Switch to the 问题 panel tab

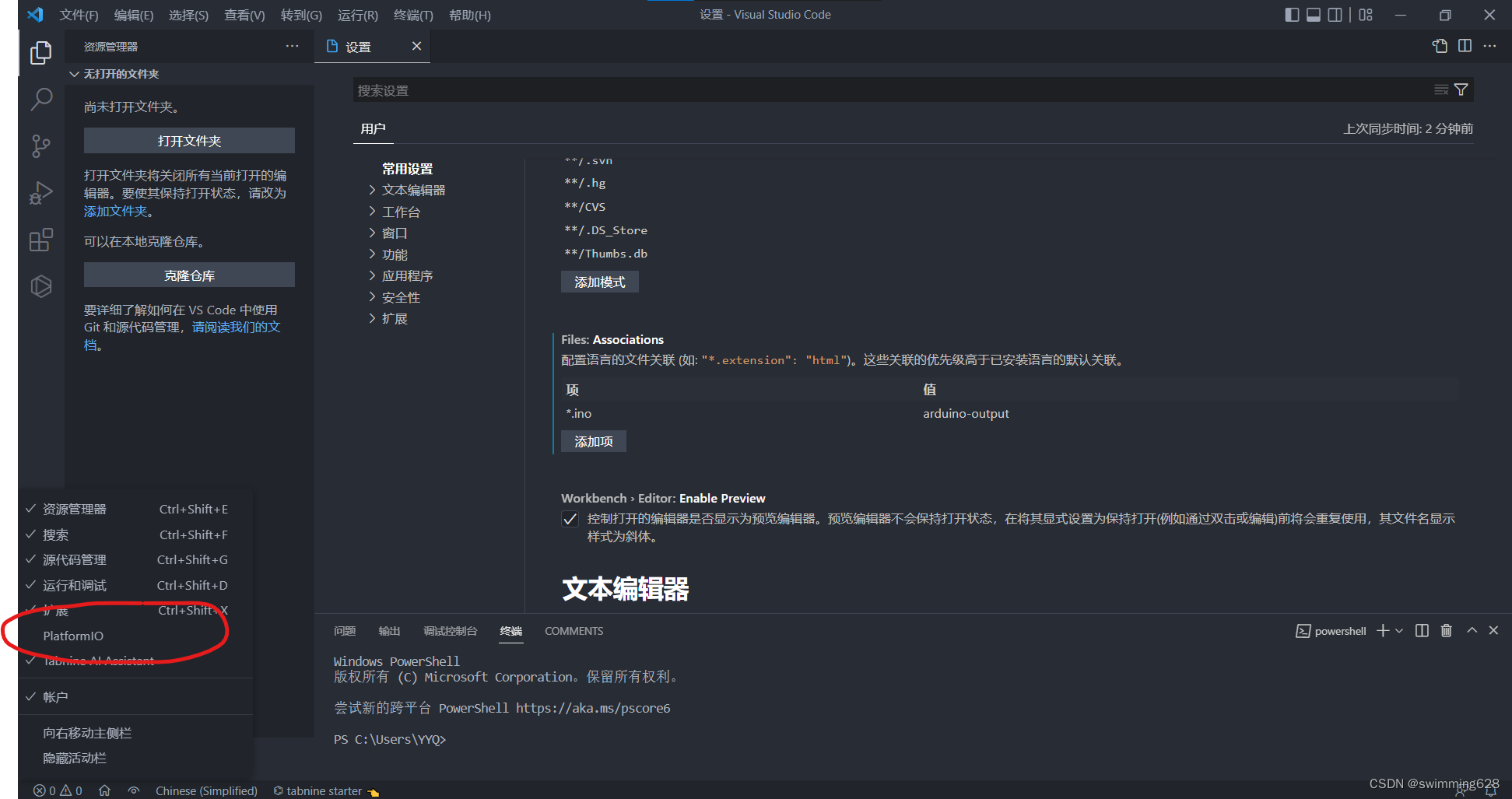point(344,631)
